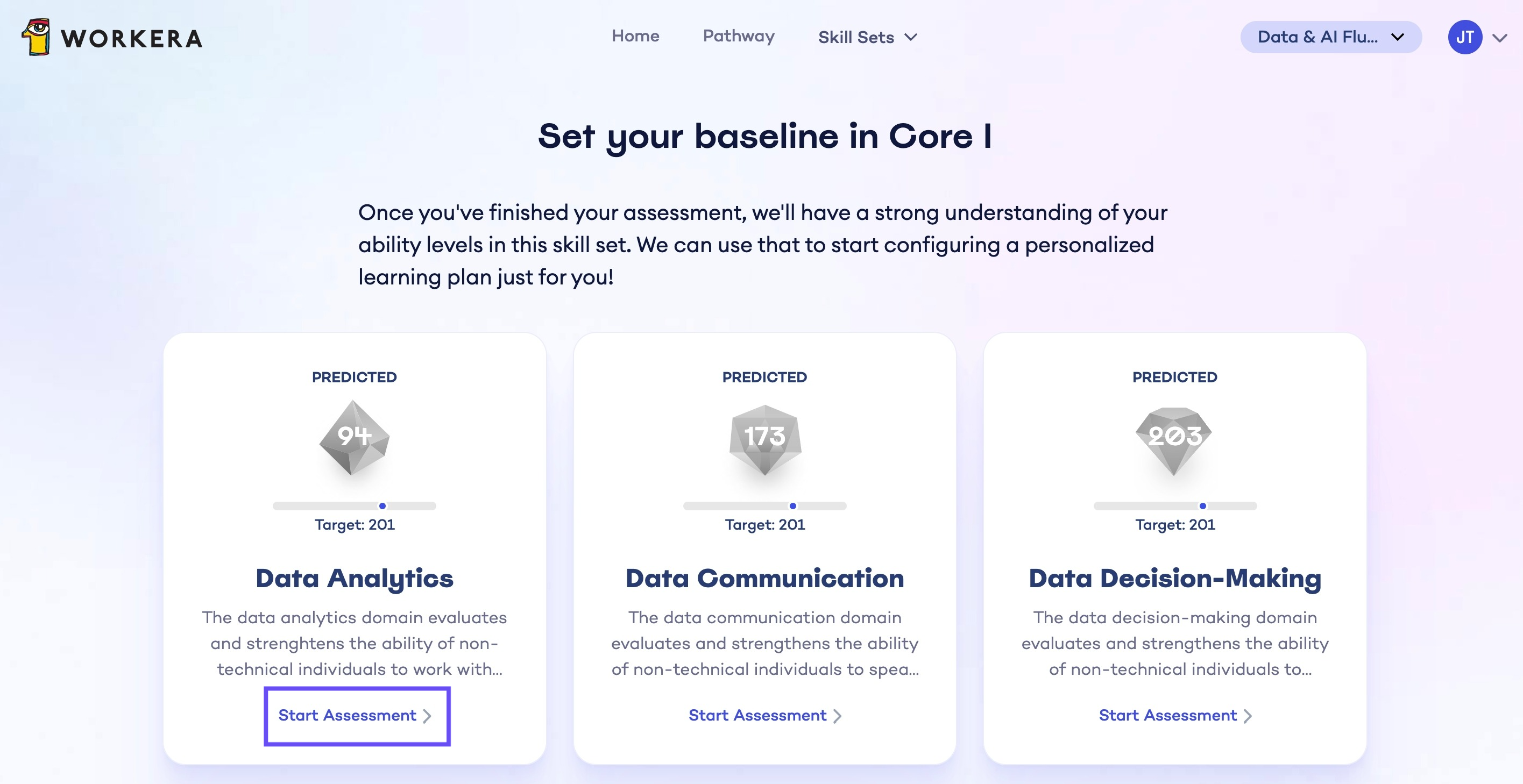Image resolution: width=1523 pixels, height=784 pixels.
Task: Start the Data Communication assessment
Action: pyautogui.click(x=757, y=716)
